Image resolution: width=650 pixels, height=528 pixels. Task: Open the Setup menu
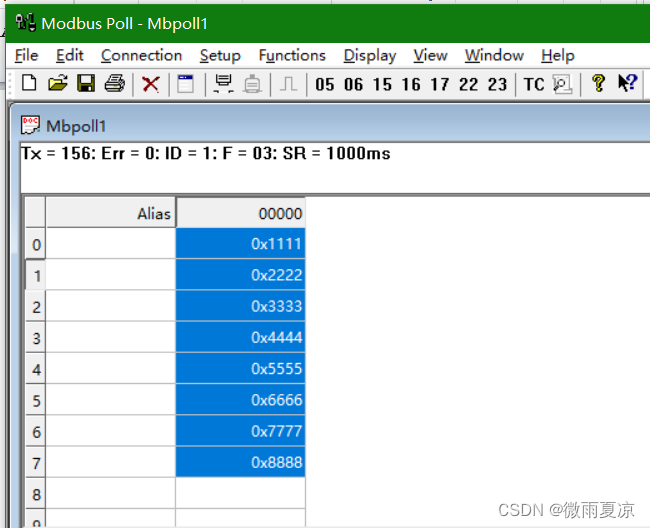tap(220, 56)
